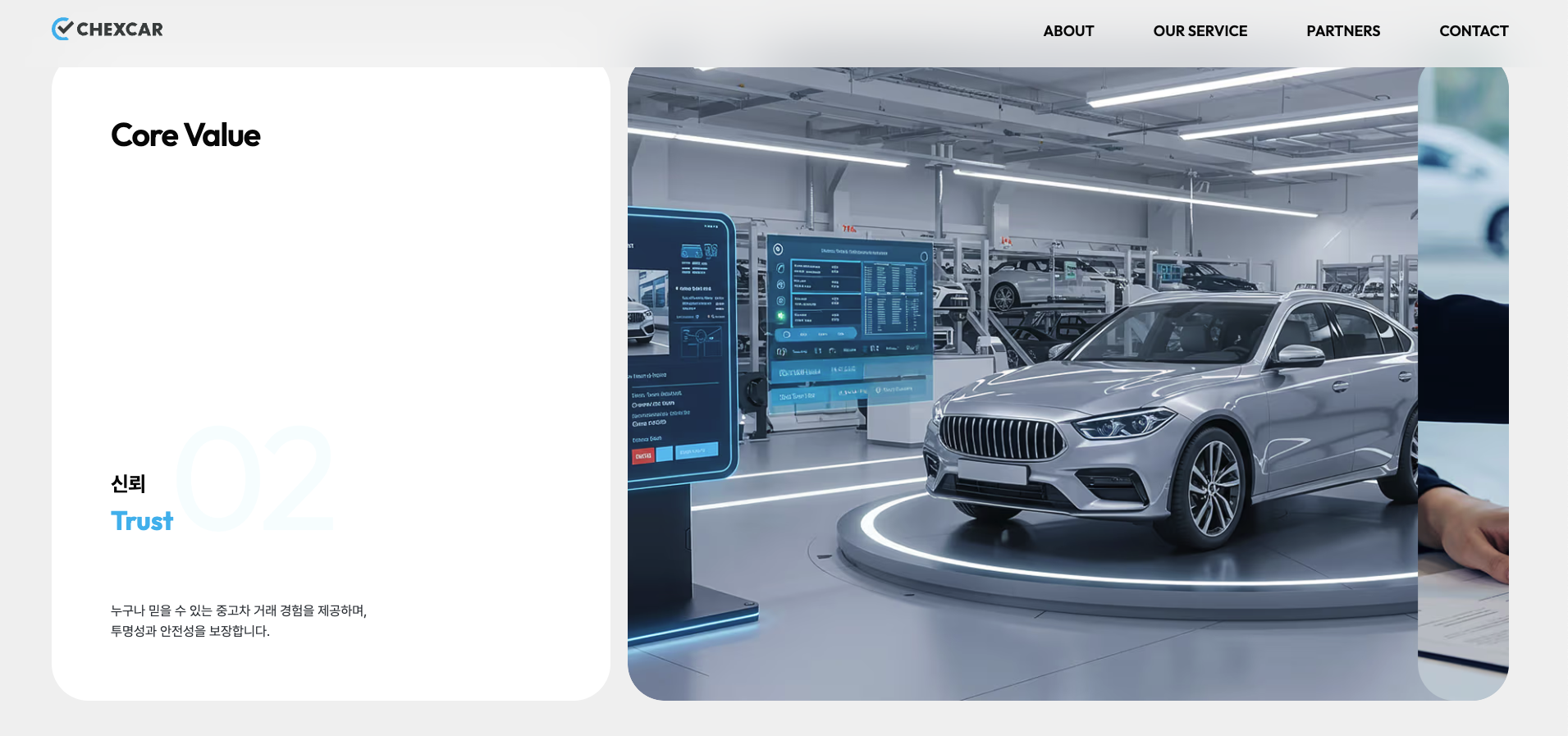
Task: Open the ABOUT menu item
Action: [x=1068, y=31]
